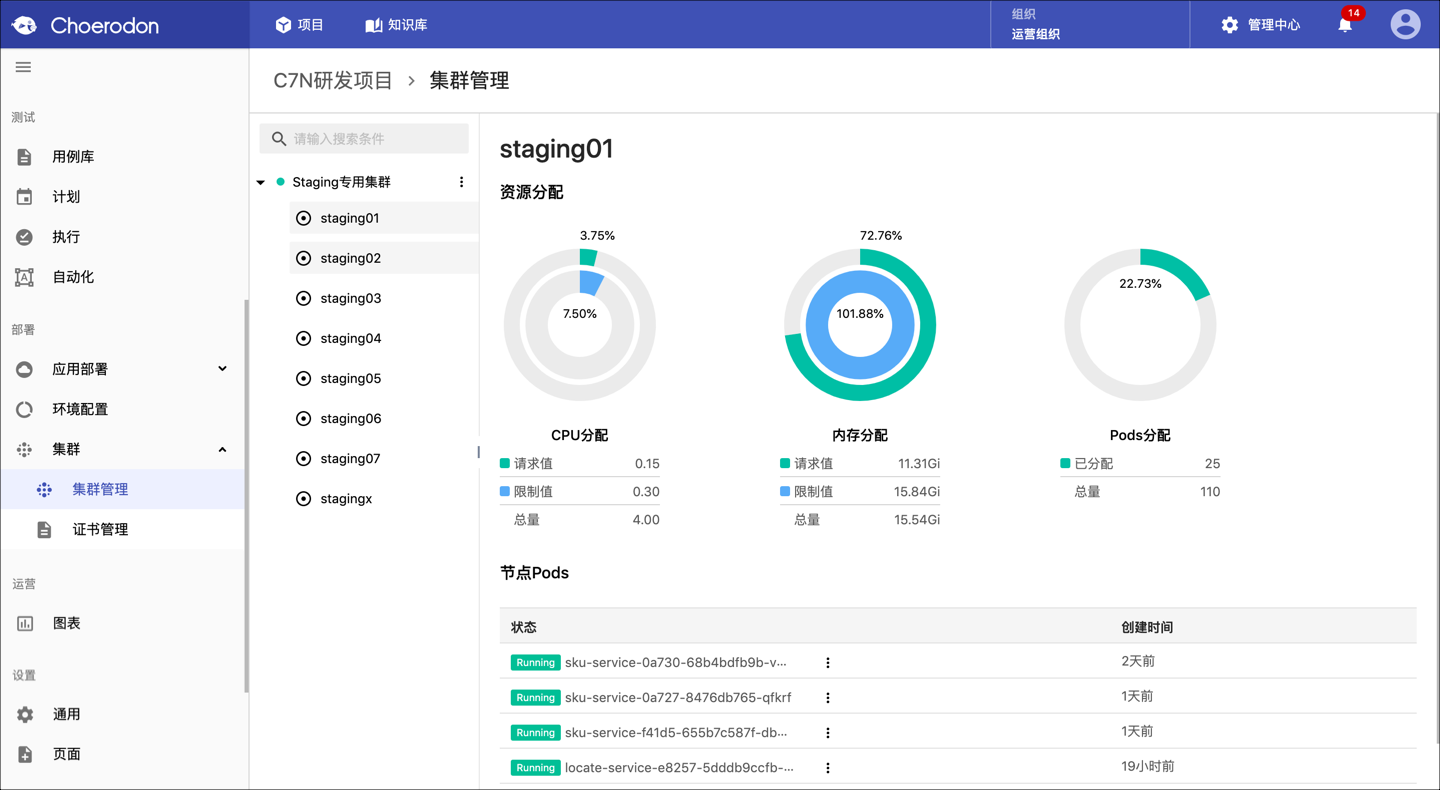Click the CPU 请求值 green legend swatch
Viewport: 1440px width, 790px height.
pyautogui.click(x=505, y=463)
